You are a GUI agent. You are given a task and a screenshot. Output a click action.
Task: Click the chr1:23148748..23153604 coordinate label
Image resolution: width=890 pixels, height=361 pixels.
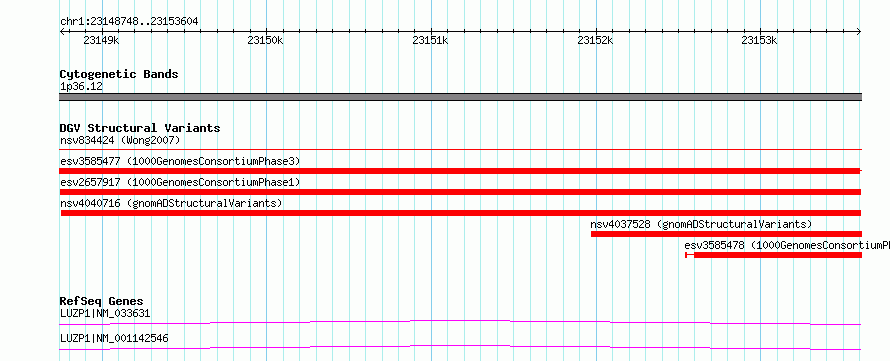(x=129, y=21)
